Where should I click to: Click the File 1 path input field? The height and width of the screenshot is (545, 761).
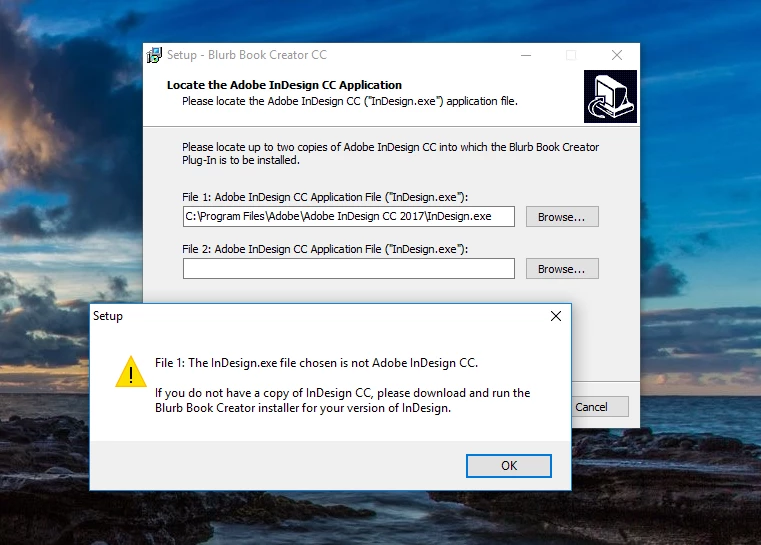pyautogui.click(x=348, y=216)
